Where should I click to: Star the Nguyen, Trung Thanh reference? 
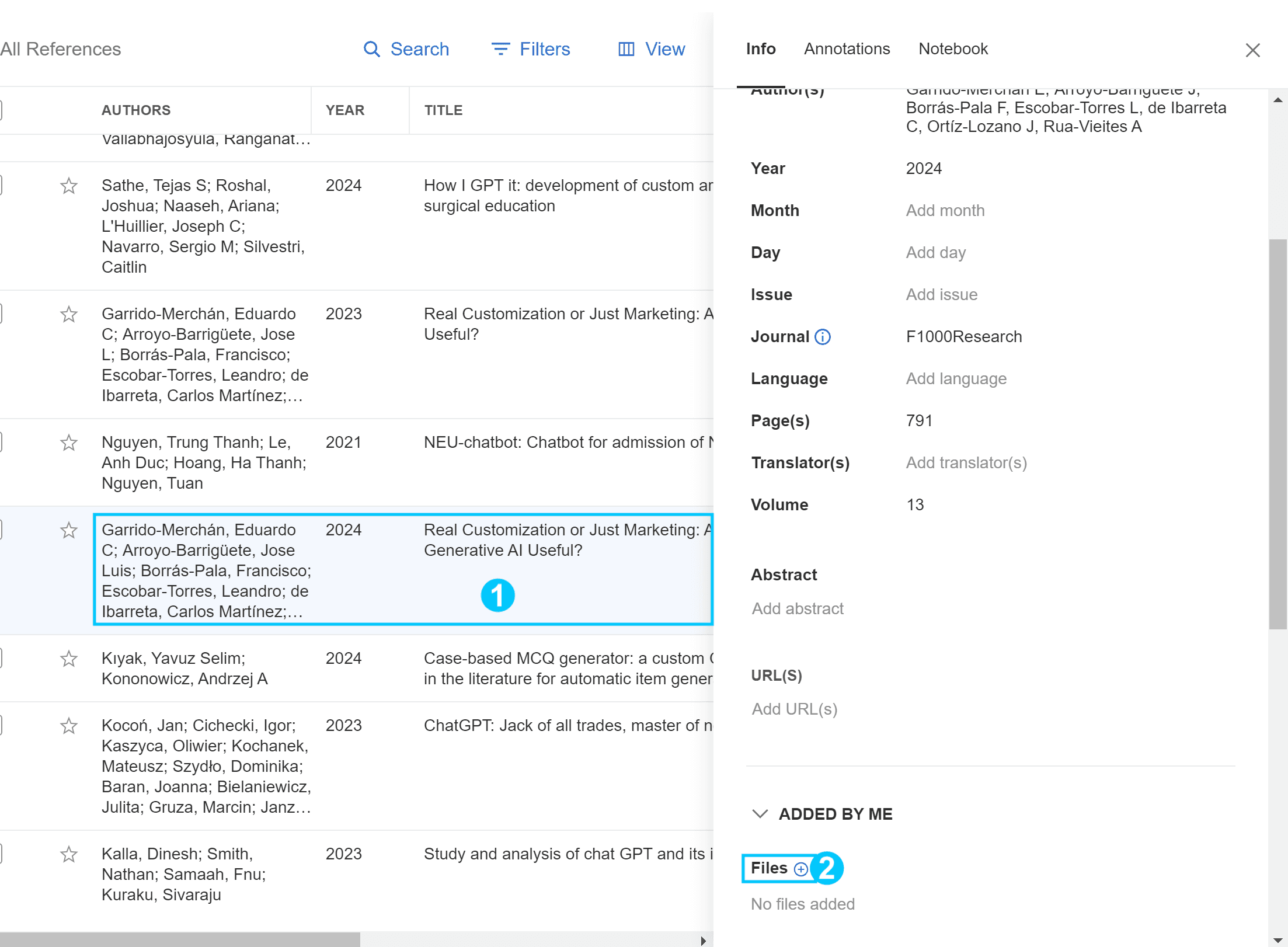(69, 443)
